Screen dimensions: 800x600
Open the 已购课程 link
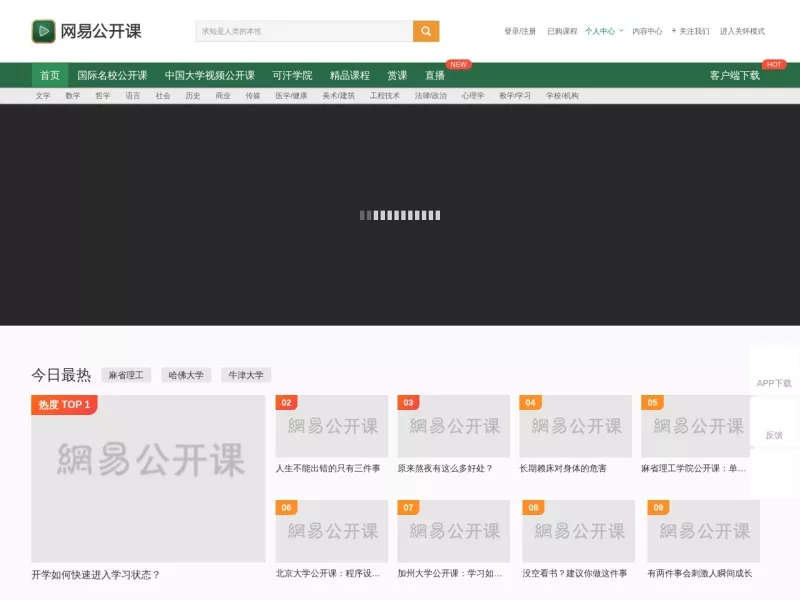click(x=562, y=31)
